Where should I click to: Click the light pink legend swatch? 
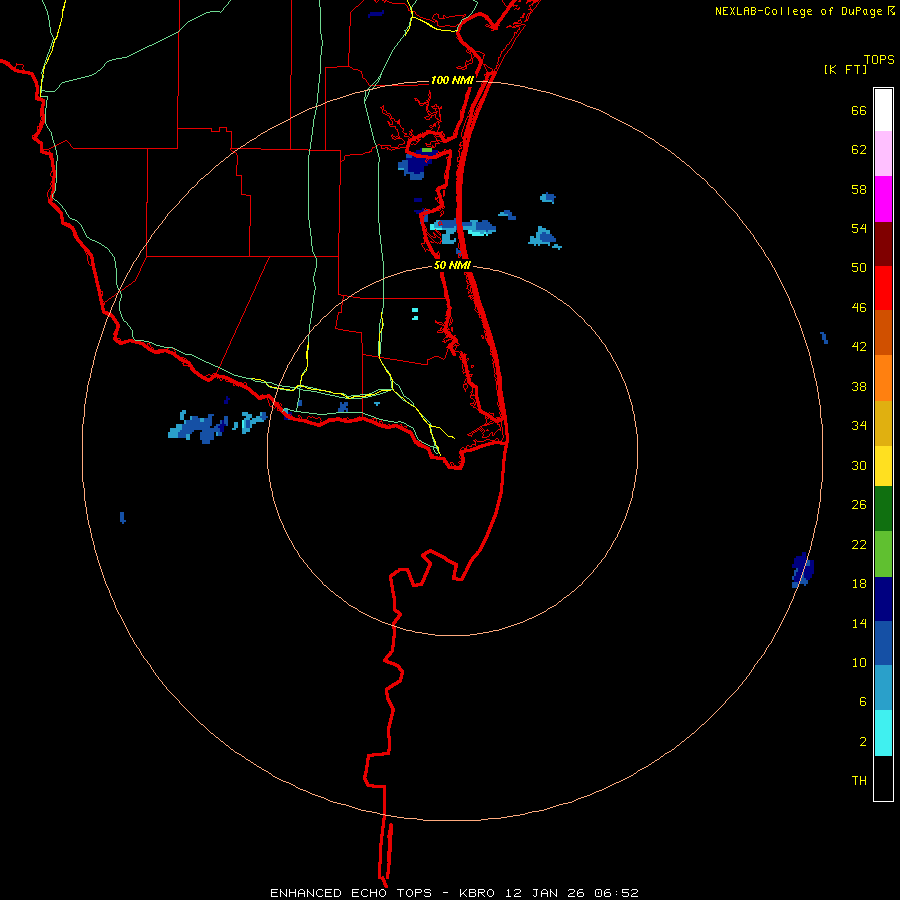pyautogui.click(x=883, y=153)
